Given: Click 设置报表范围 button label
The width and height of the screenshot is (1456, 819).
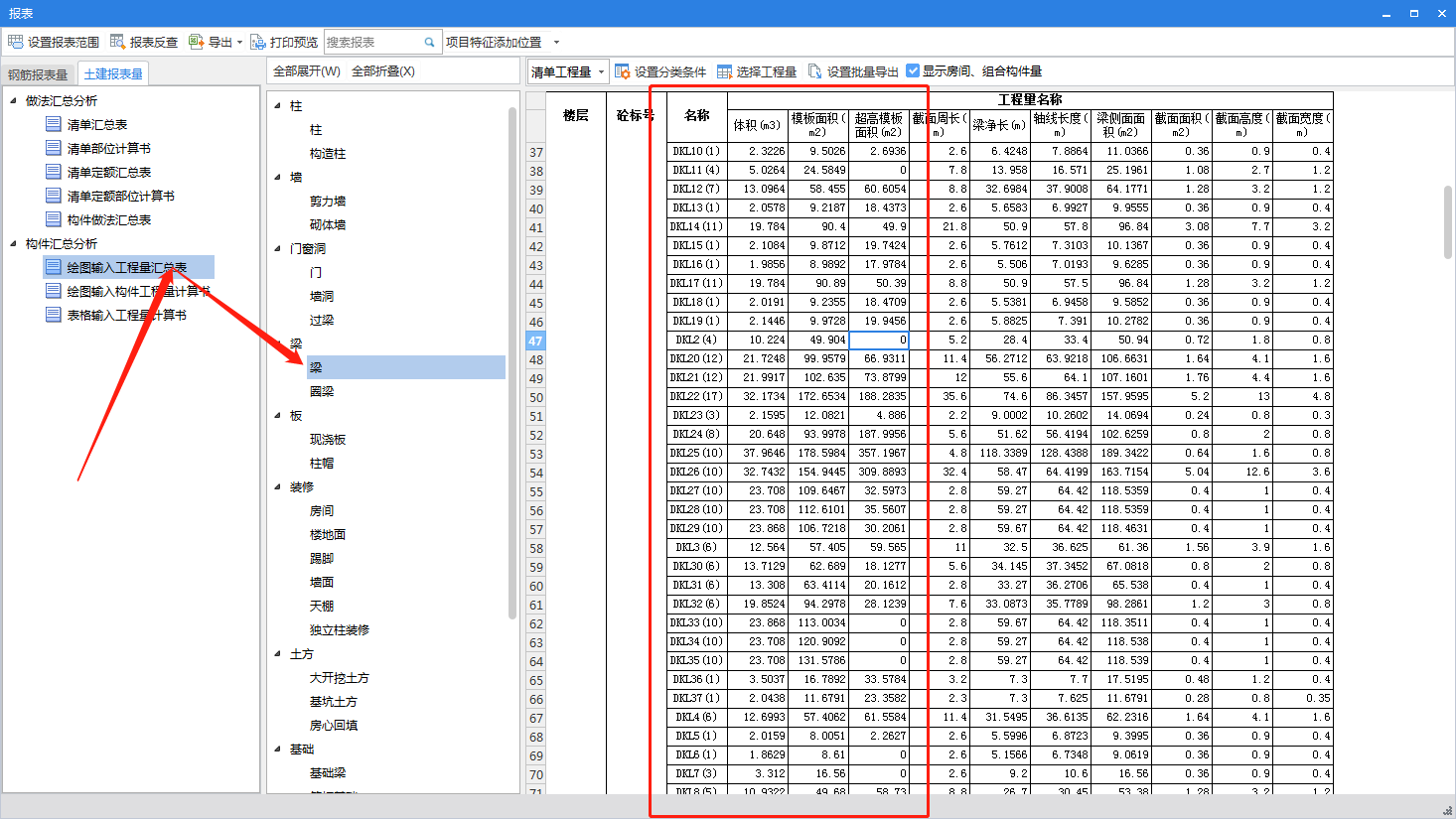Looking at the screenshot, I should click(64, 43).
